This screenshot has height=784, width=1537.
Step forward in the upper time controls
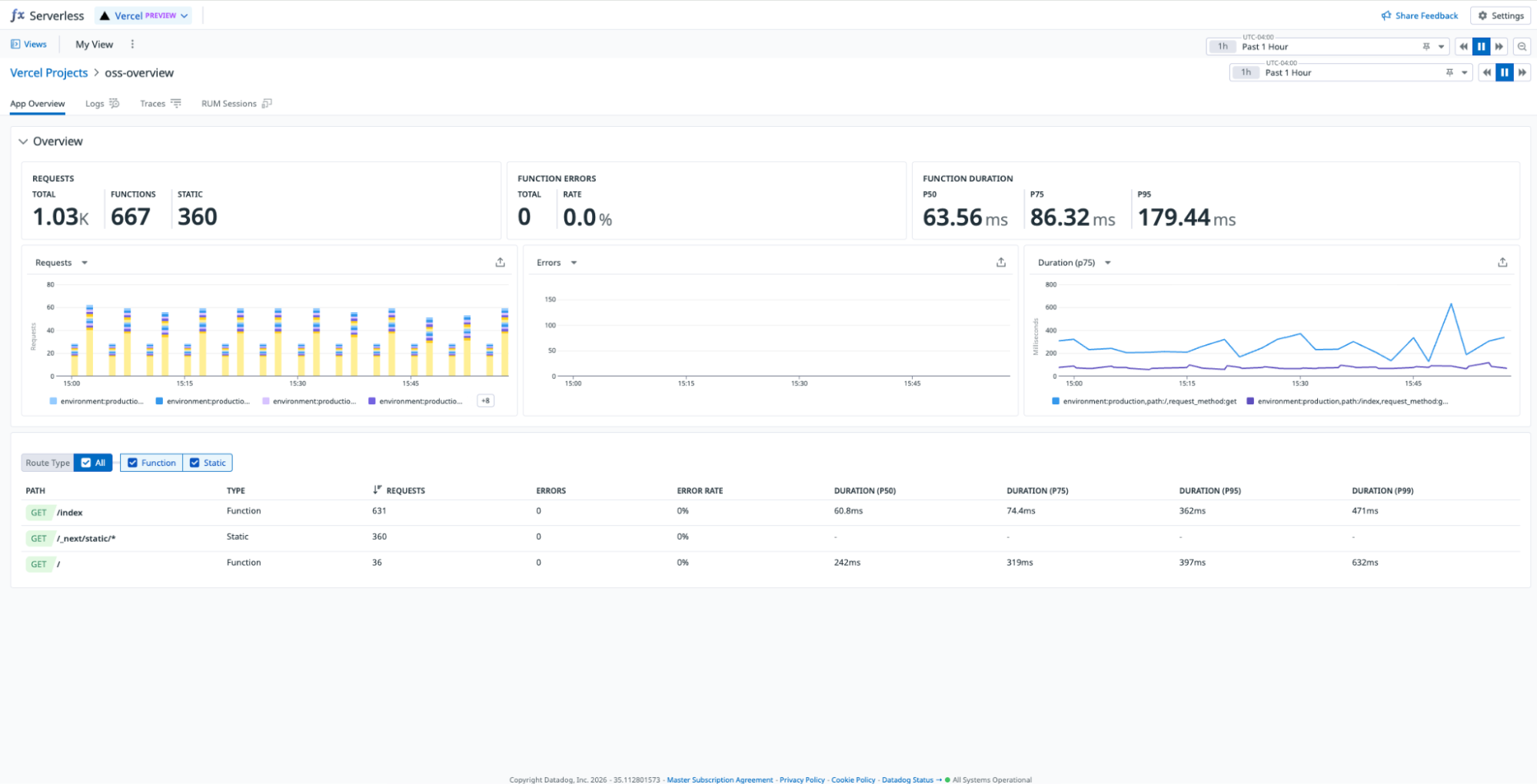[x=1499, y=47]
